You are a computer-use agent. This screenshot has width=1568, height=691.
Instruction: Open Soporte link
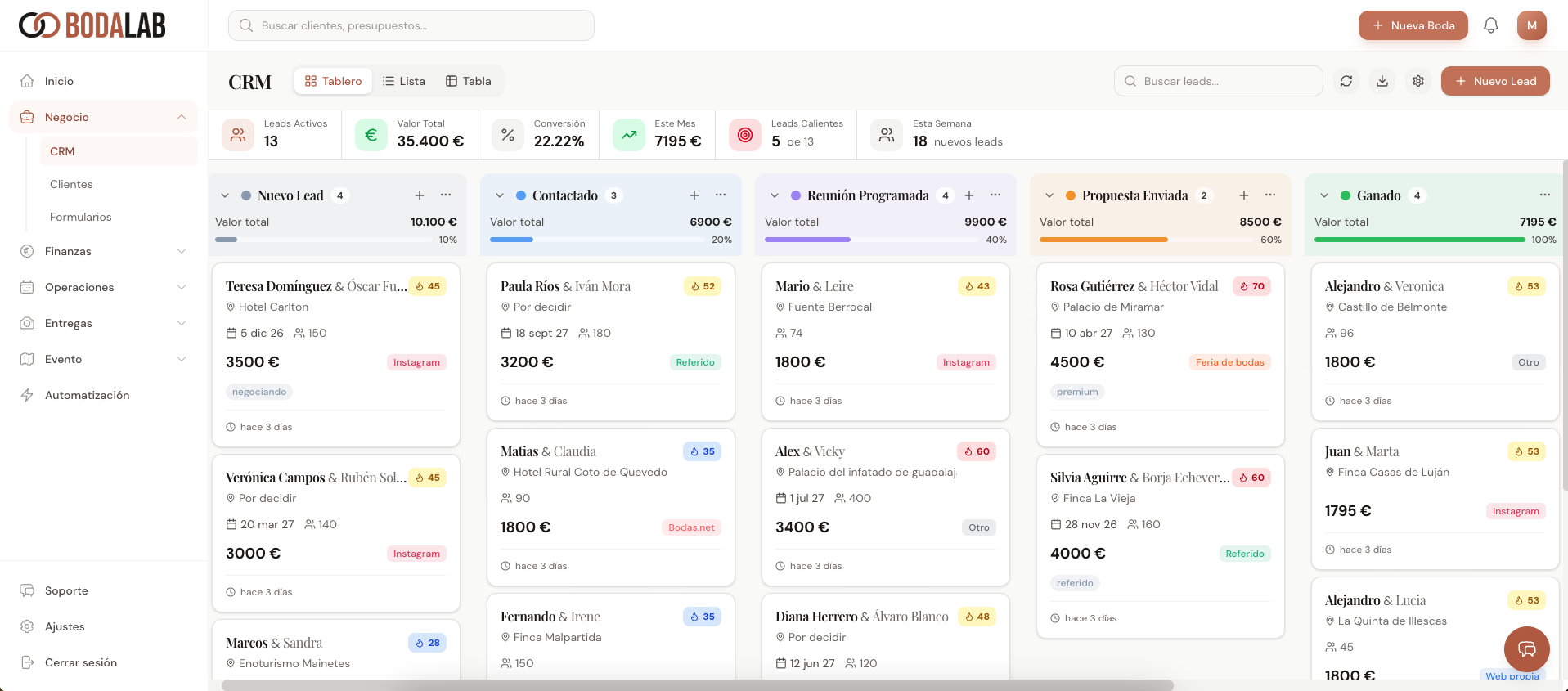pyautogui.click(x=104, y=590)
